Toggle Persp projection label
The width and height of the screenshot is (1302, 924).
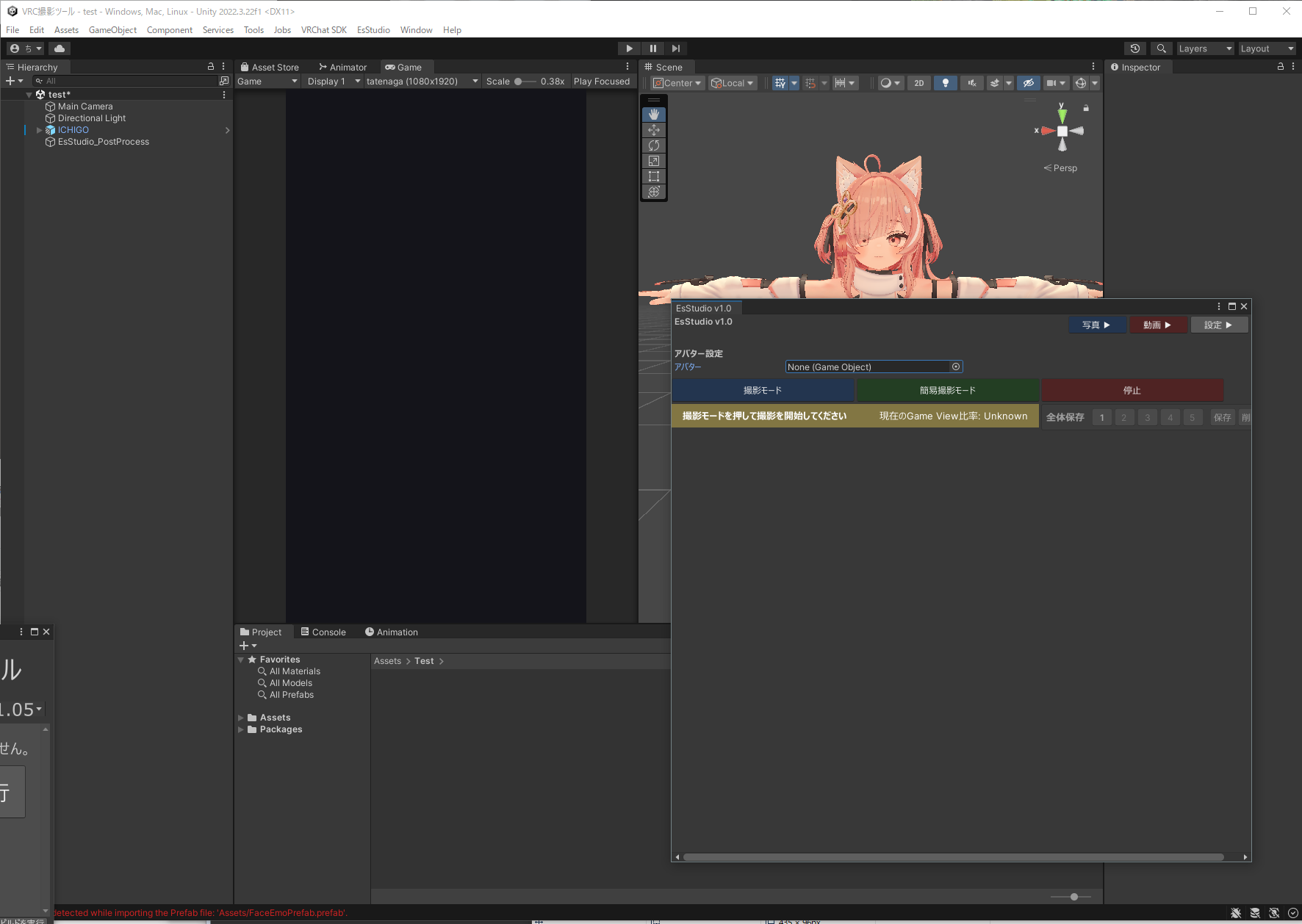point(1060,168)
